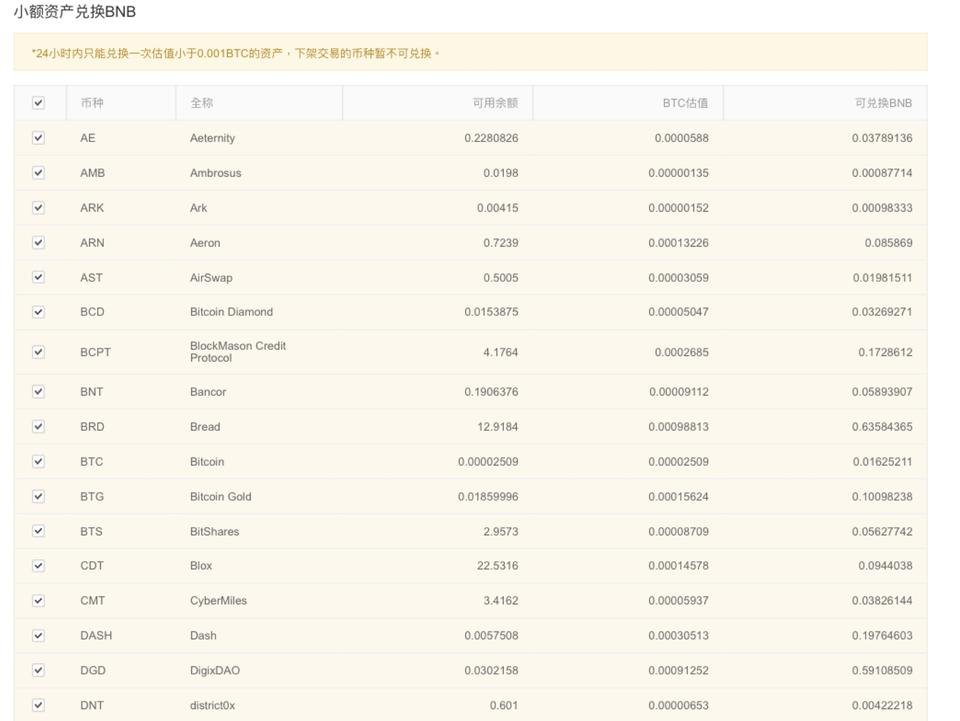960x721 pixels.
Task: Uncheck the AMB Ambrosus row checkbox
Action: [39, 173]
